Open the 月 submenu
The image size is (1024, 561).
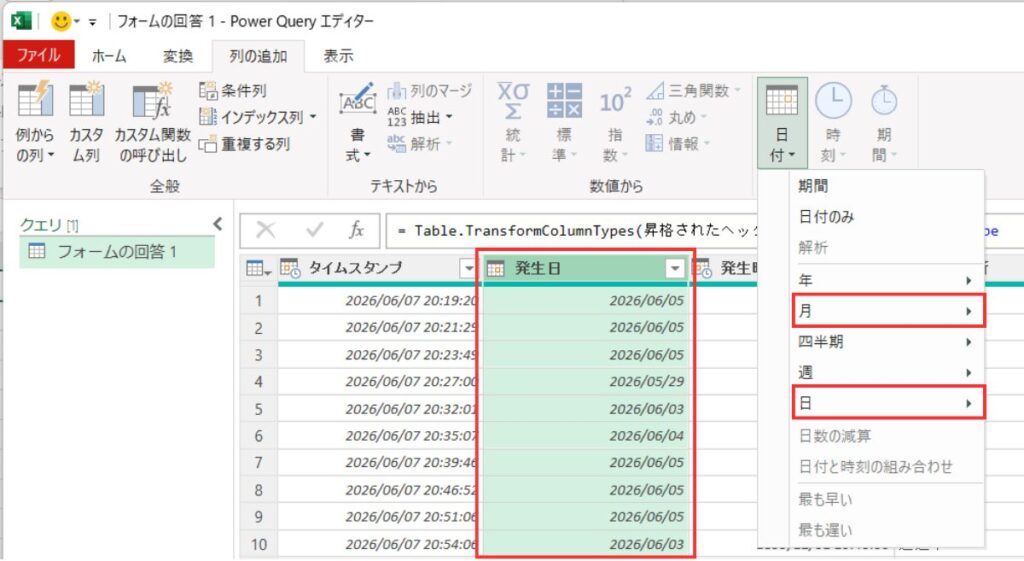888,311
